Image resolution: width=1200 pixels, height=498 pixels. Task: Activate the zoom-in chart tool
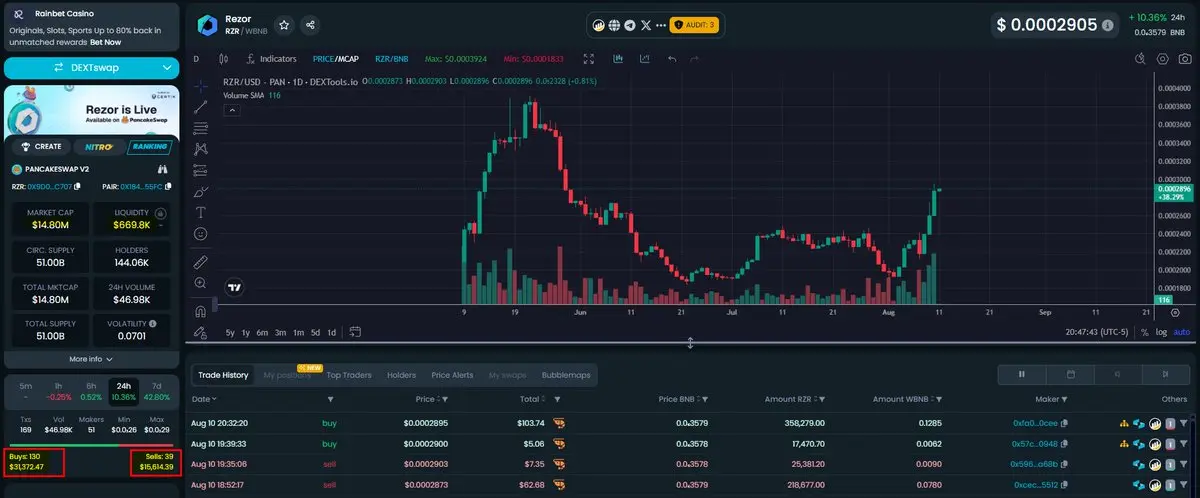(201, 283)
